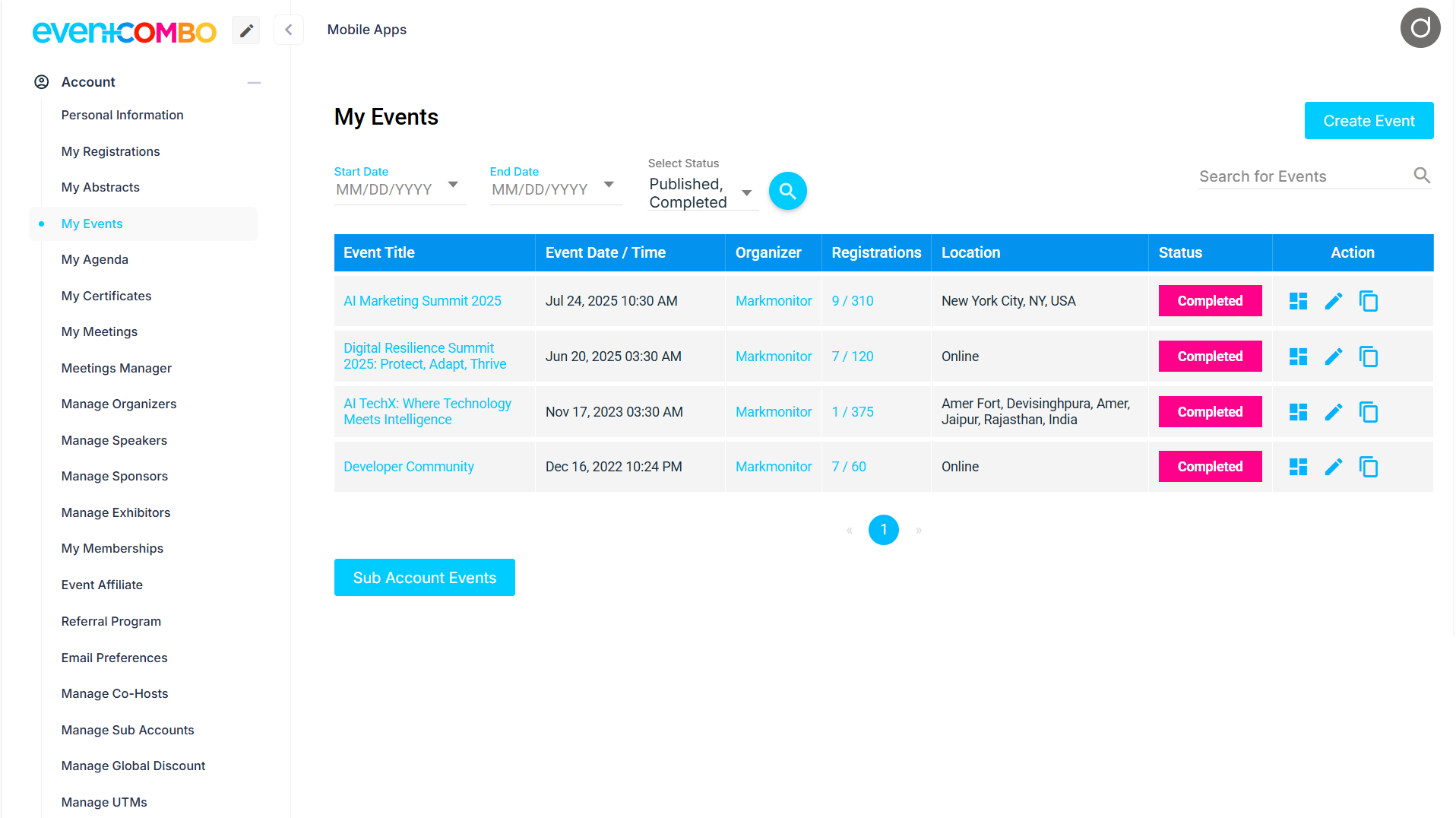Collapse the Account section in sidebar
1456x818 pixels.
pos(254,82)
